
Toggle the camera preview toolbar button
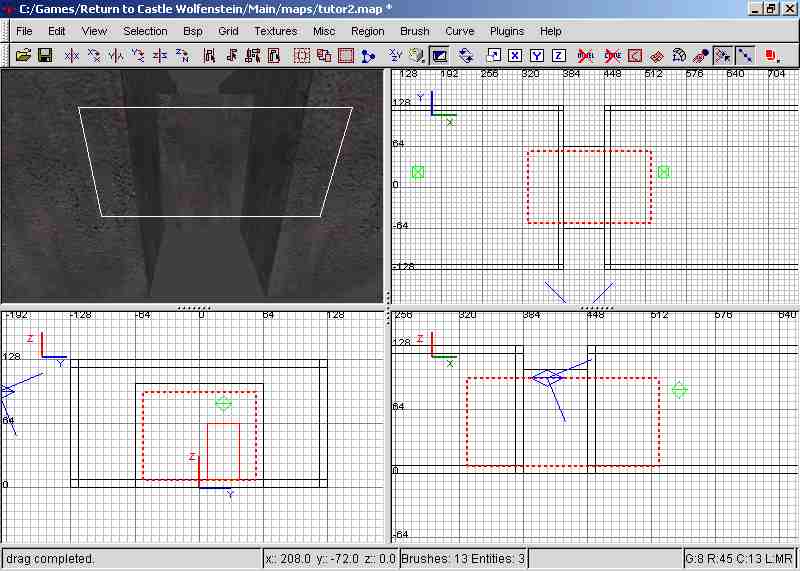pyautogui.click(x=439, y=55)
